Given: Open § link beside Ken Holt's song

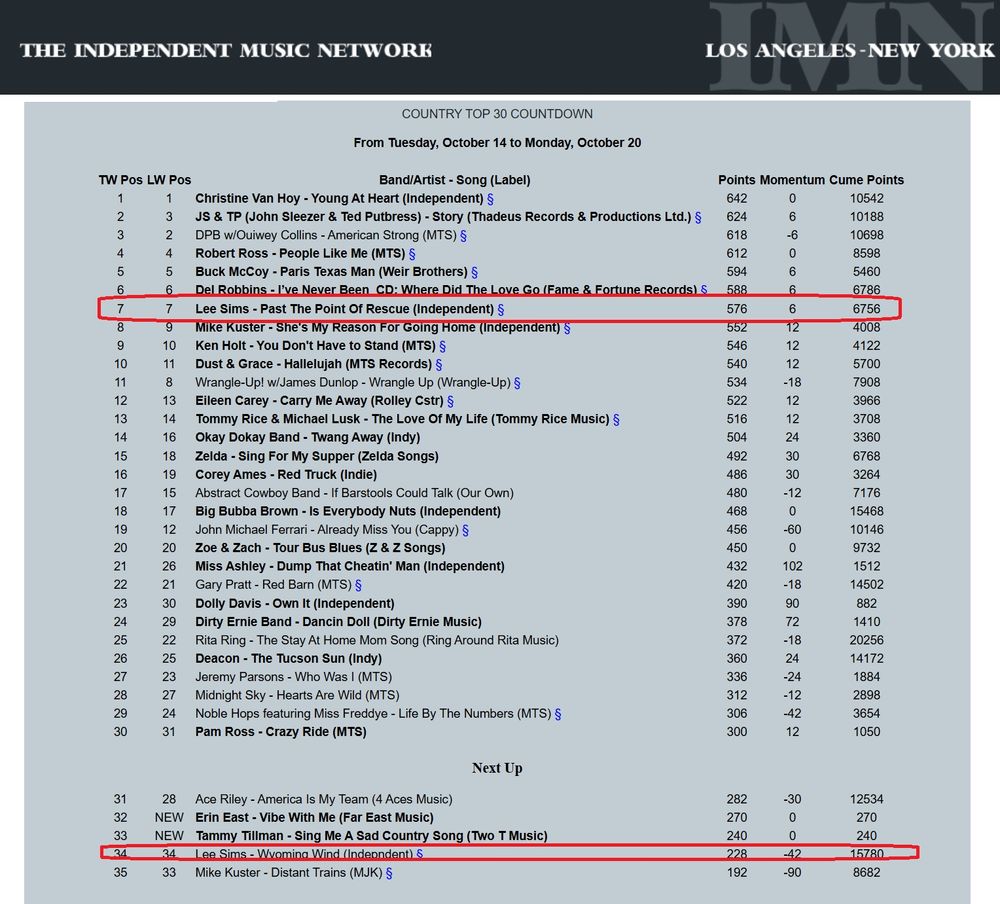Looking at the screenshot, I should click(x=443, y=346).
